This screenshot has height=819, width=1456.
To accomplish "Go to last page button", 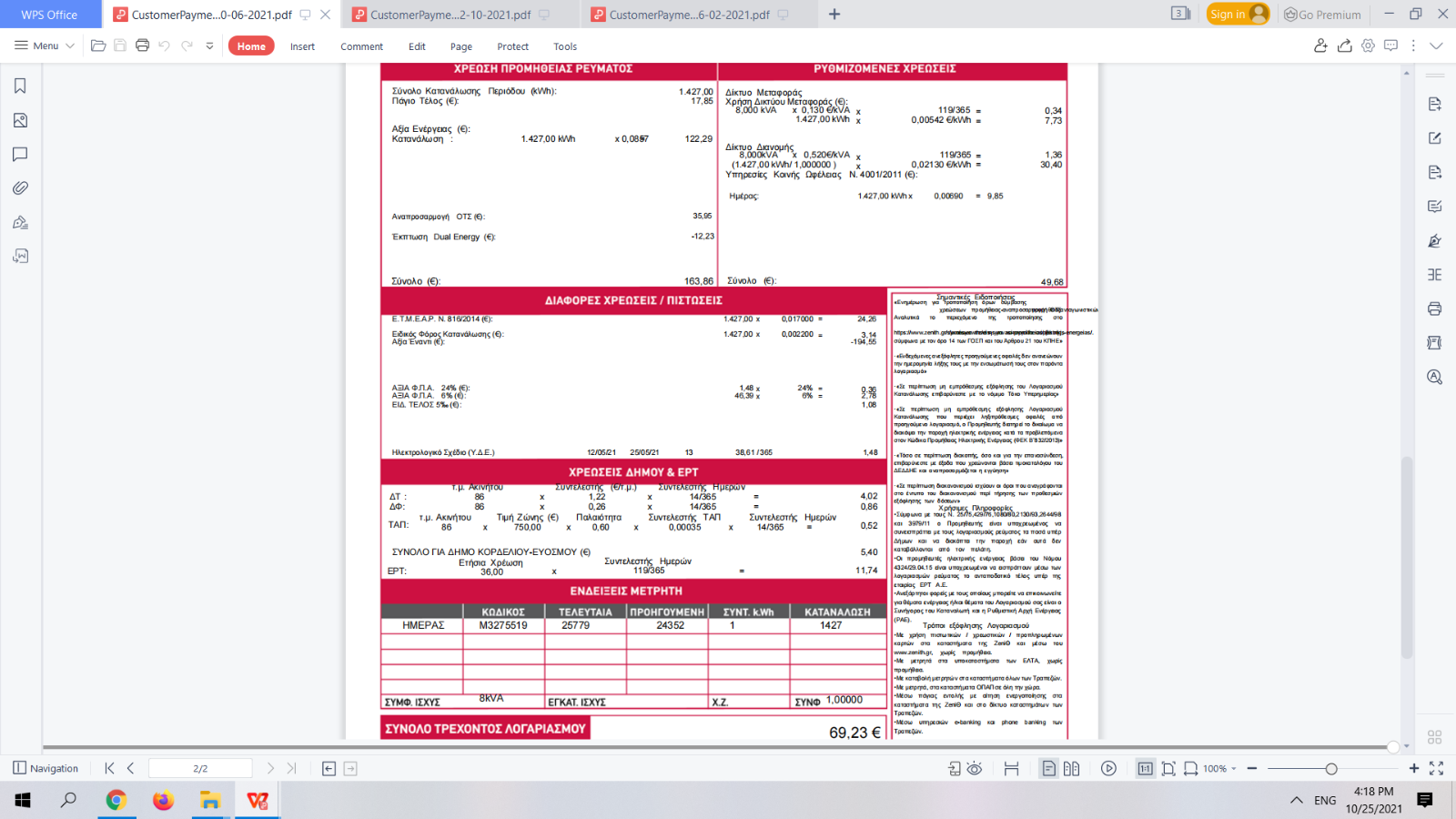I will pyautogui.click(x=291, y=768).
